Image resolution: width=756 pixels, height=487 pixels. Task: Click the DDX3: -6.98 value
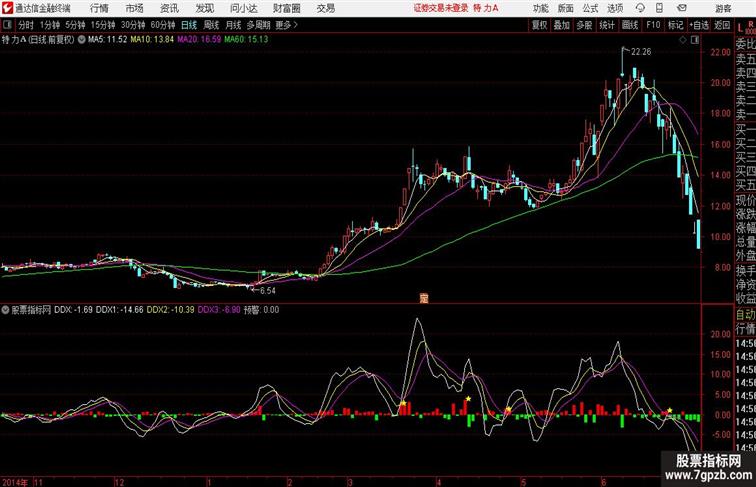pyautogui.click(x=219, y=310)
